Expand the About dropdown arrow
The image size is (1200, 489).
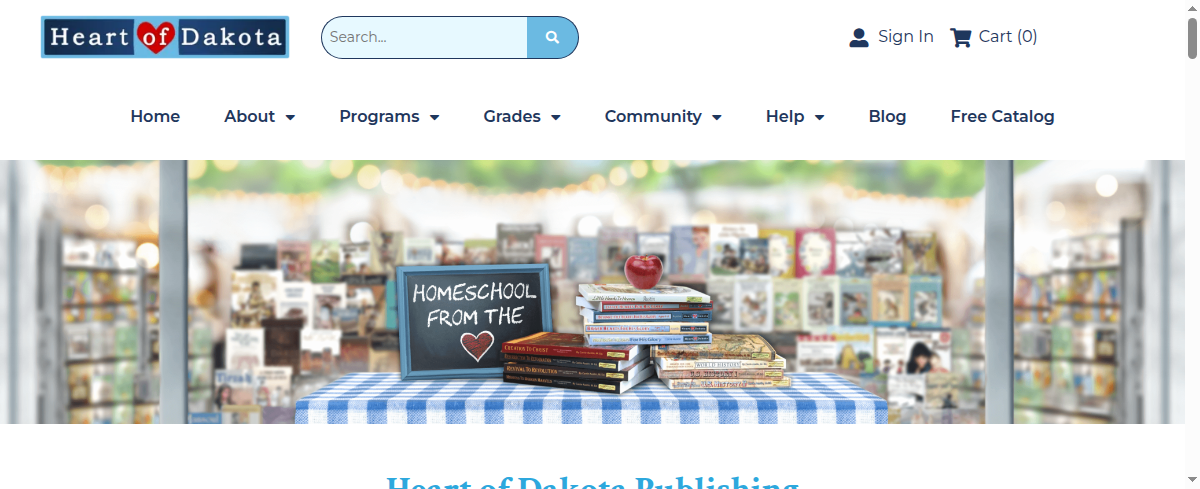coord(290,118)
